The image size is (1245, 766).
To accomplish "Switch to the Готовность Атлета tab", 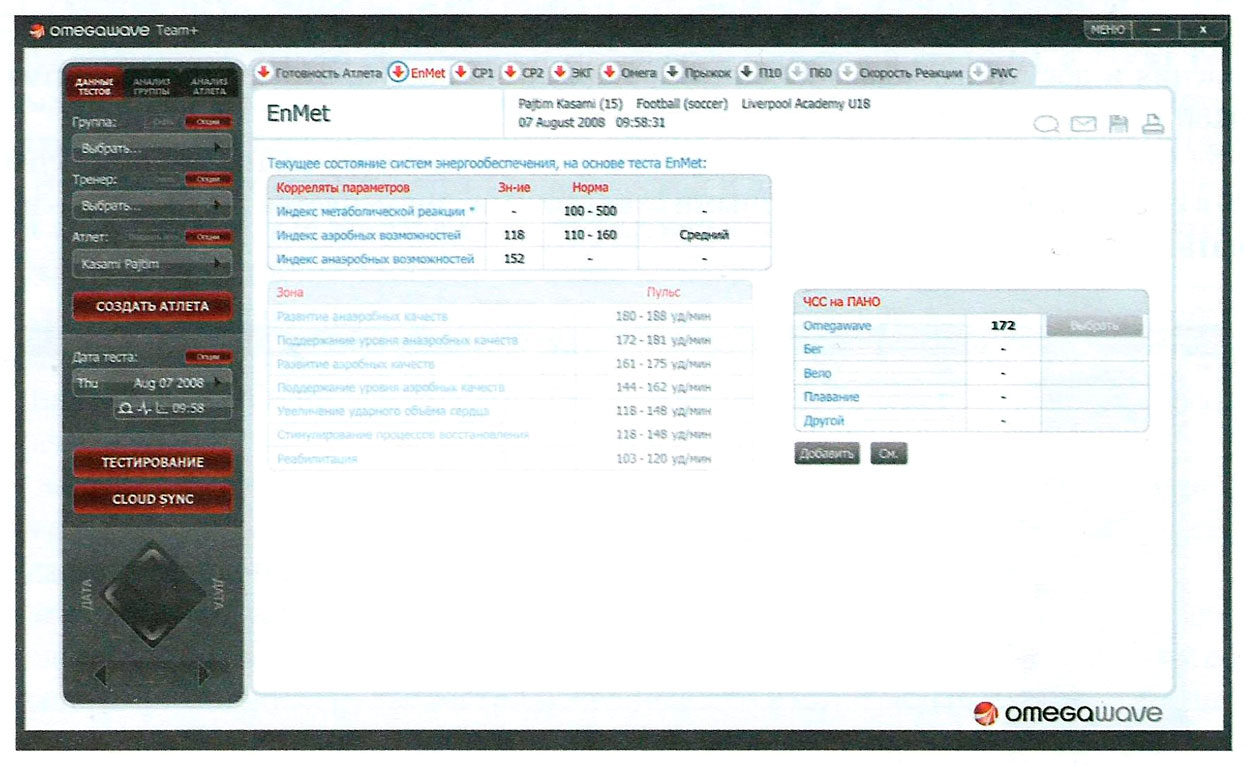I will [x=320, y=73].
